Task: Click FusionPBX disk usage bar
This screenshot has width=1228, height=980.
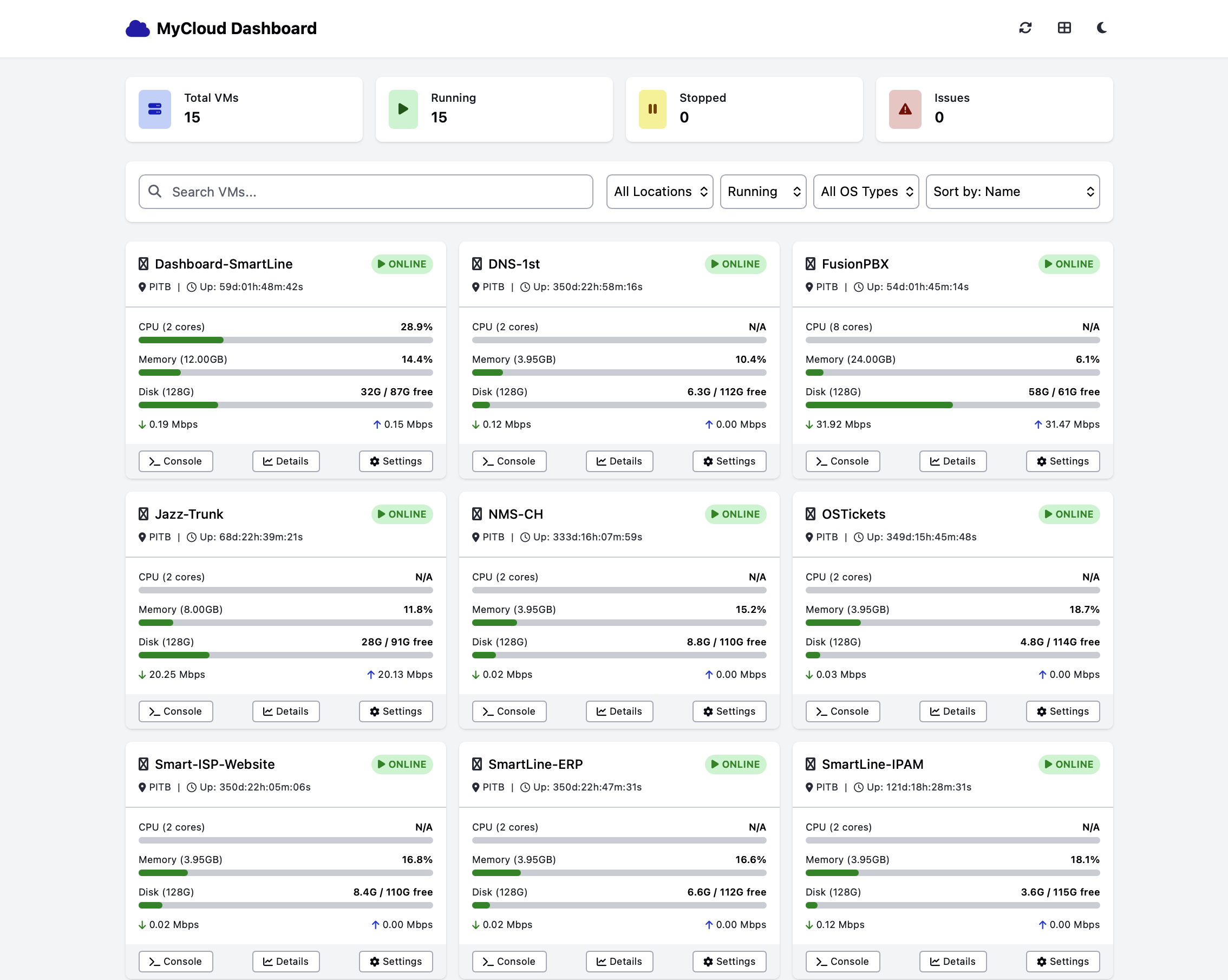Action: (x=952, y=405)
